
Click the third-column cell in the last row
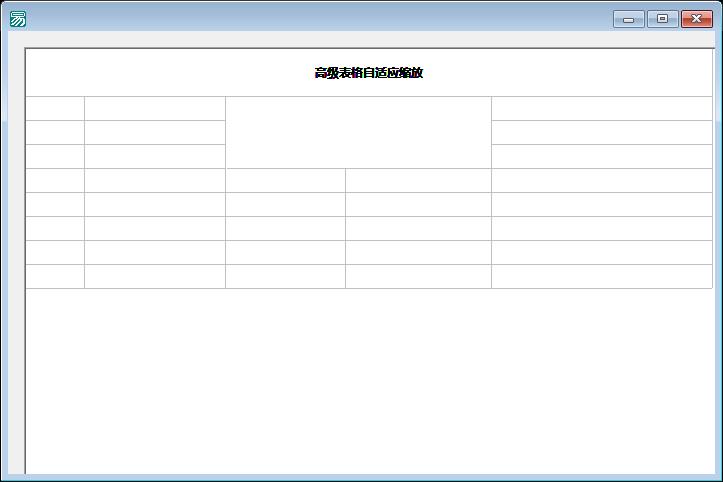(x=285, y=276)
